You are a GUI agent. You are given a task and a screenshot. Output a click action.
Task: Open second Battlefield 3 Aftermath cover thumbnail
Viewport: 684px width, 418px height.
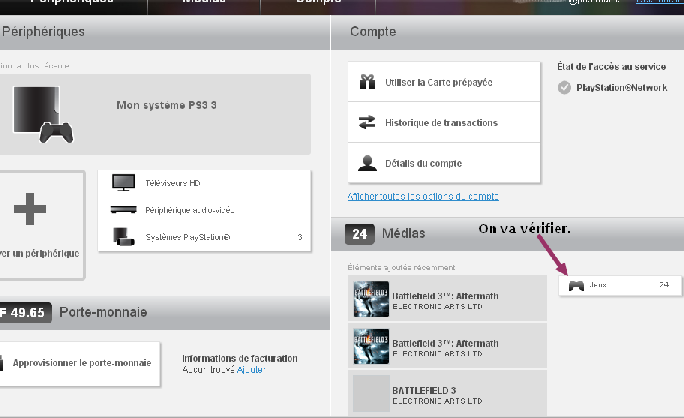[x=371, y=346]
